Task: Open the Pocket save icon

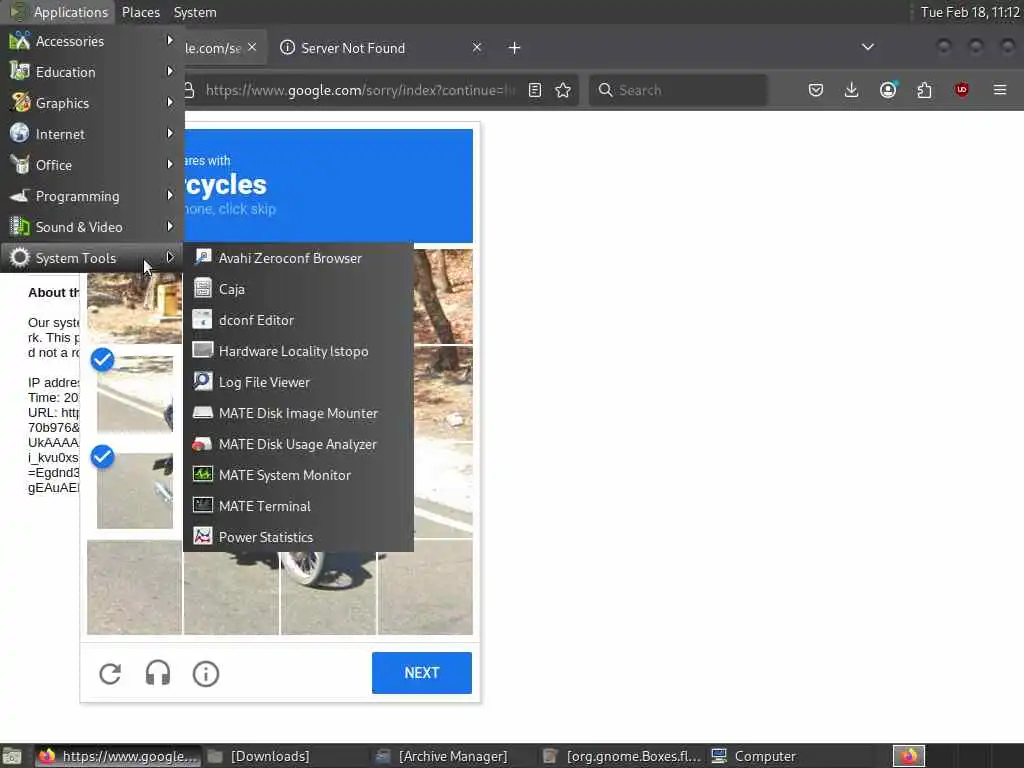Action: [x=815, y=90]
